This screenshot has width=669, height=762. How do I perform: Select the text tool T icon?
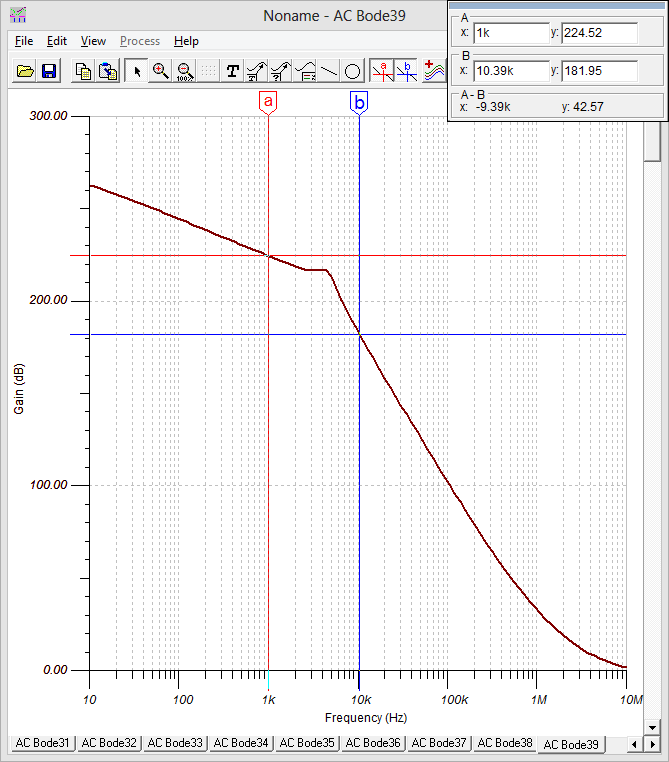(x=232, y=71)
